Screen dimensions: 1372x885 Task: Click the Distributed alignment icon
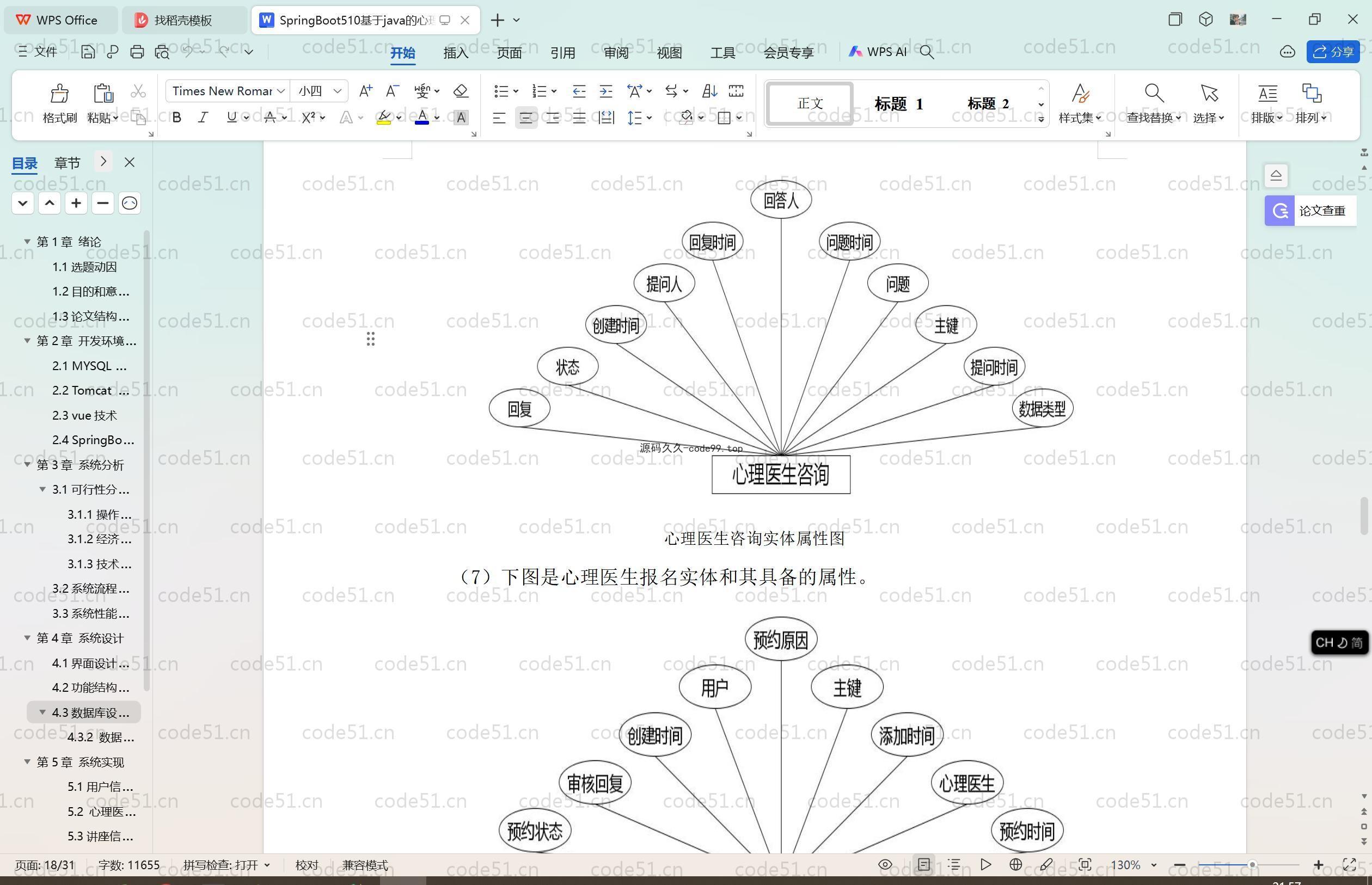[607, 118]
